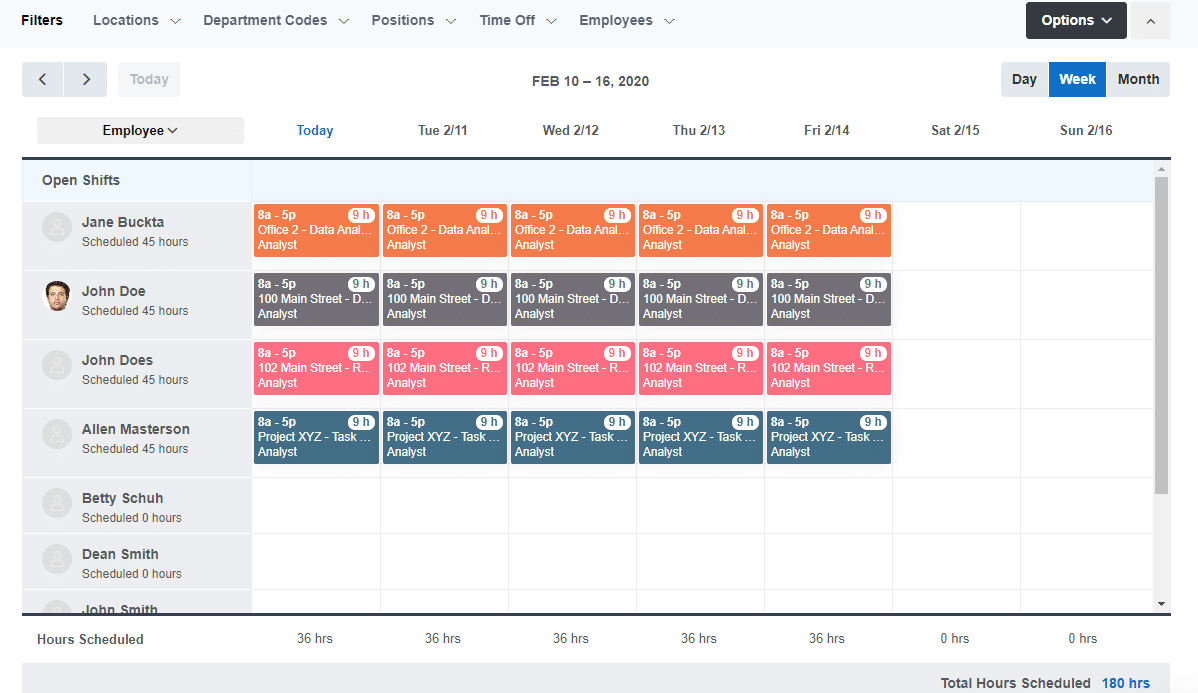Open the Department Codes filter dropdown

coord(276,21)
